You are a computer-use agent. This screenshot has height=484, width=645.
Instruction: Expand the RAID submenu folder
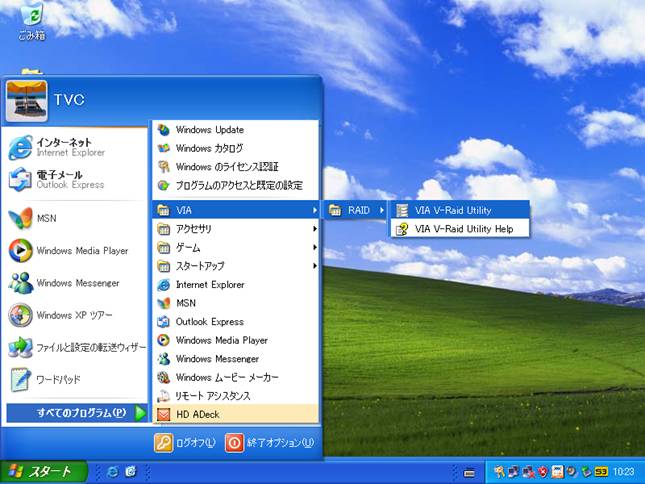tap(356, 210)
